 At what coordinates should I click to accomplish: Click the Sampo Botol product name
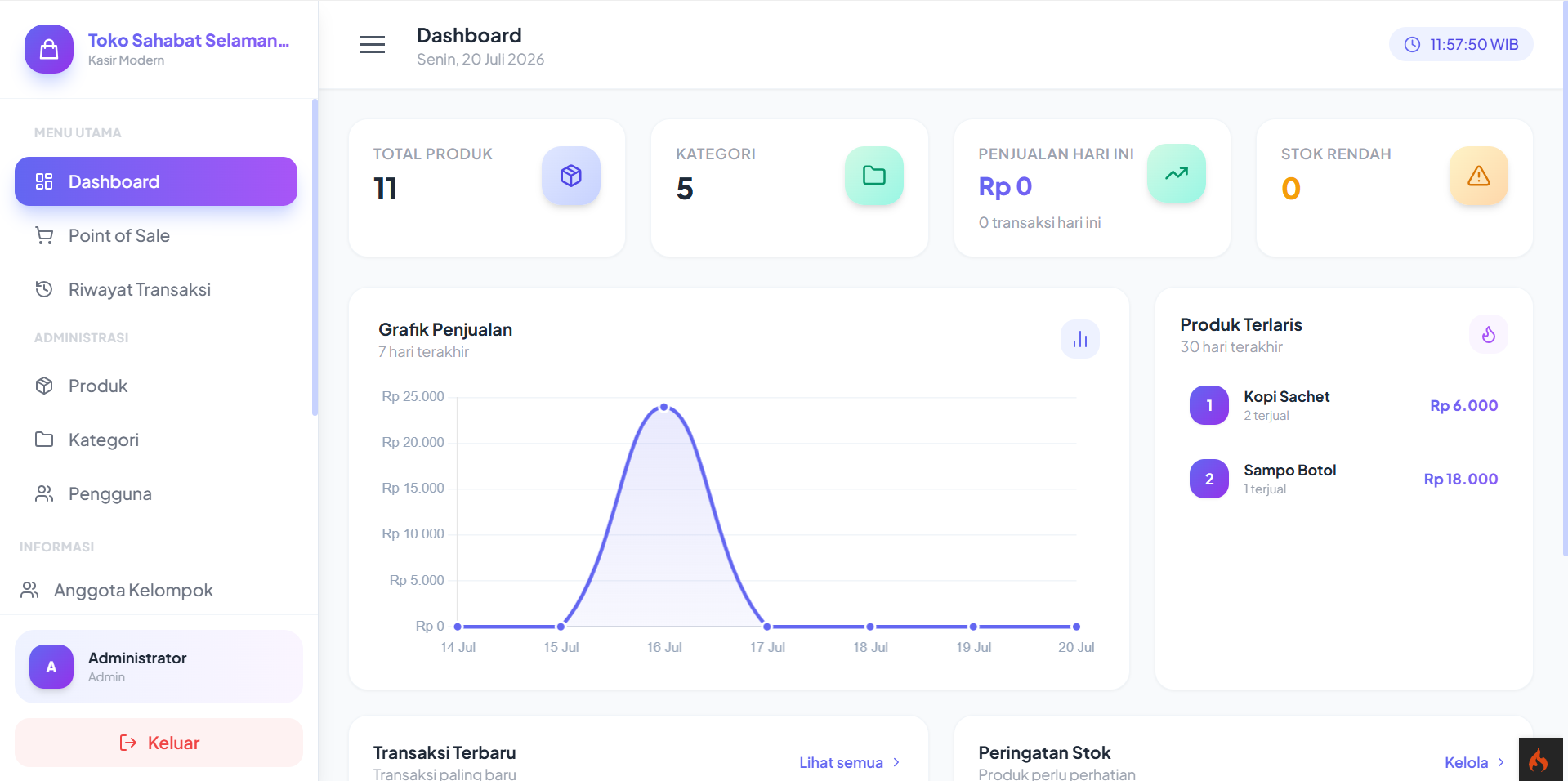1289,470
